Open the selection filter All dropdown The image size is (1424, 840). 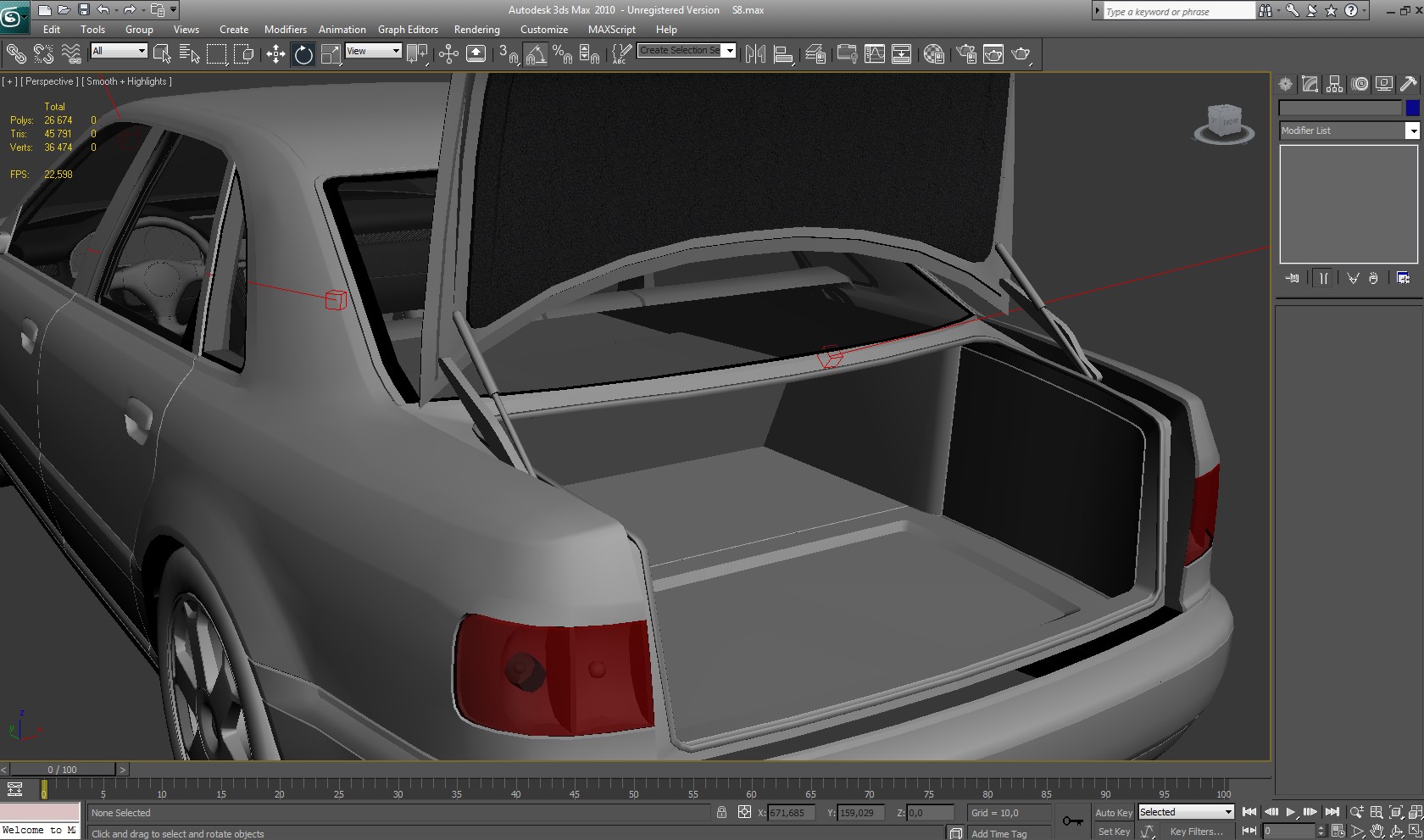click(119, 51)
